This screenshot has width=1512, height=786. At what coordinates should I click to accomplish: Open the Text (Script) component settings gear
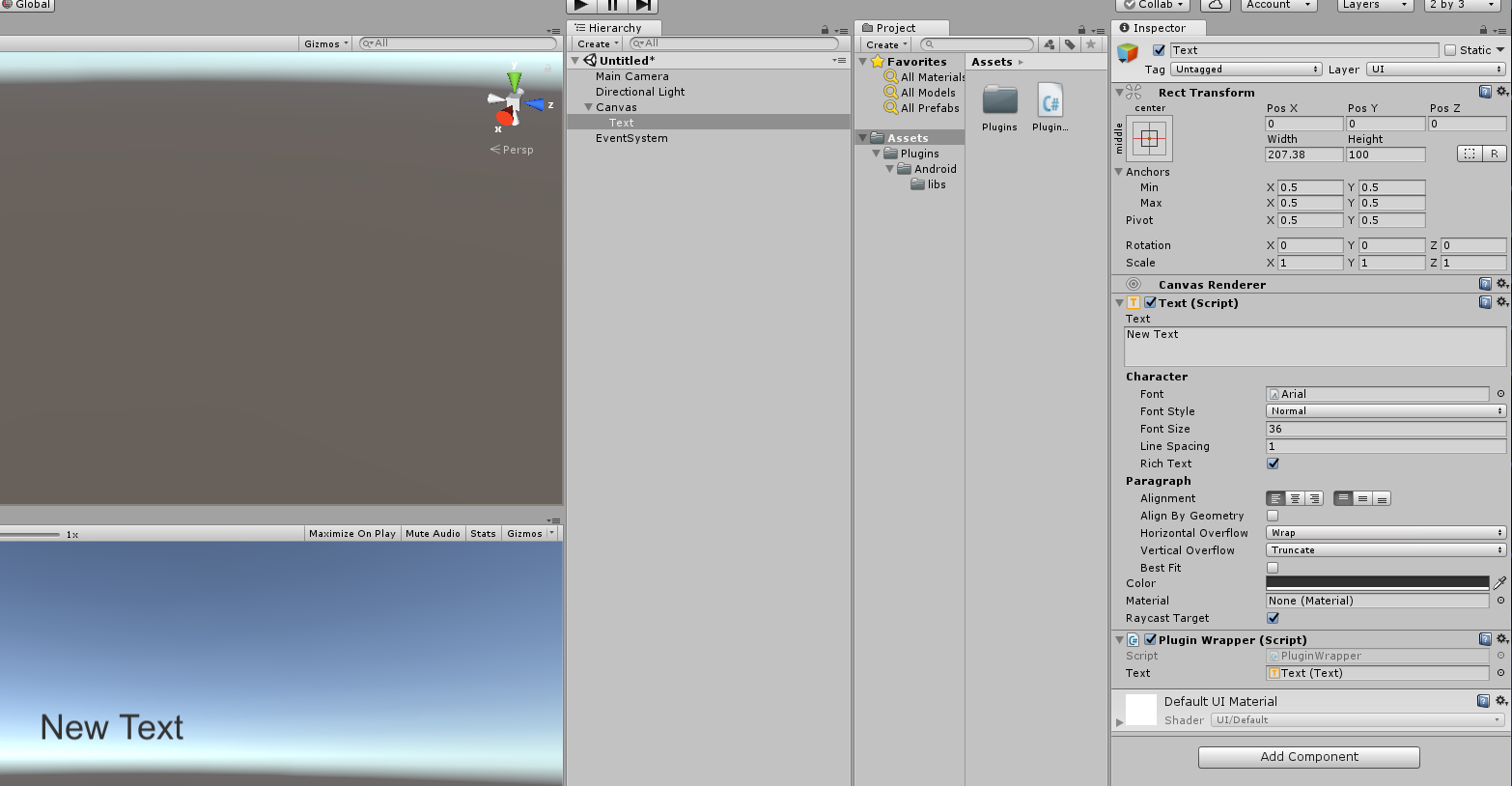click(x=1503, y=302)
